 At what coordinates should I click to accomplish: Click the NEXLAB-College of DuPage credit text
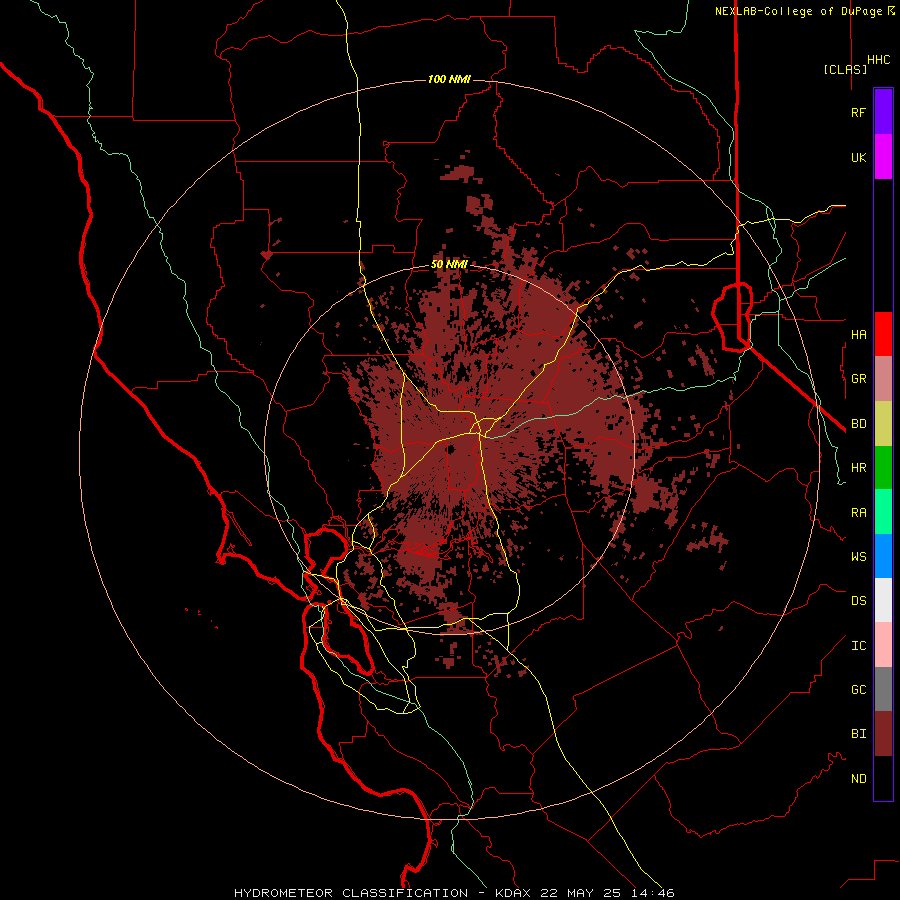point(805,11)
